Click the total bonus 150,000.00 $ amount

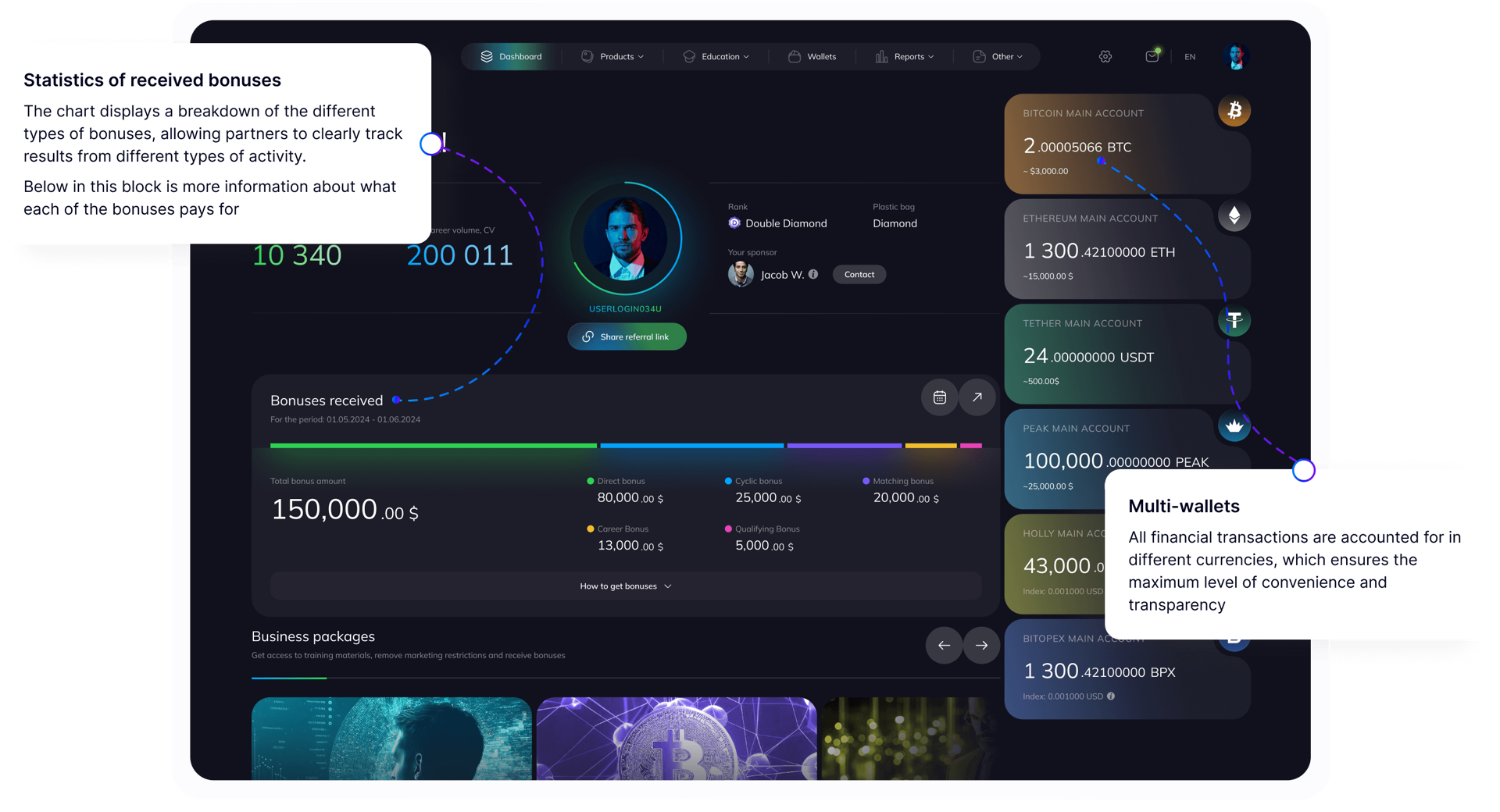pos(345,510)
